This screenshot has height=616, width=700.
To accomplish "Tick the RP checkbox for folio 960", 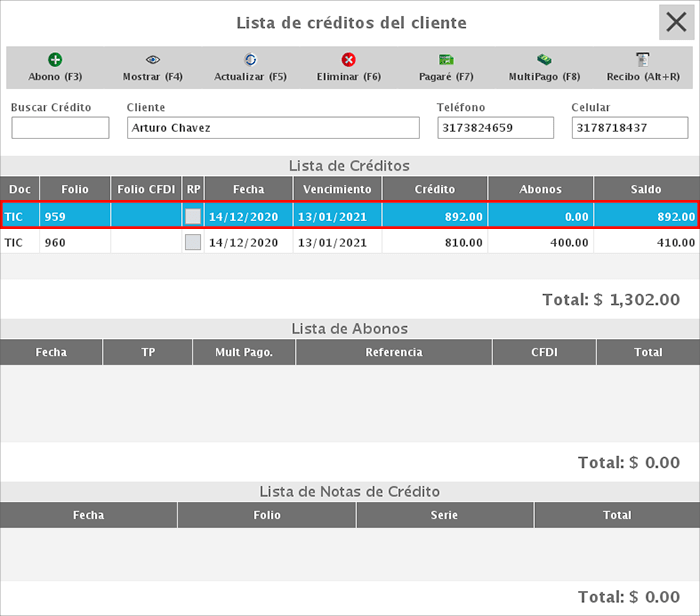I will pyautogui.click(x=193, y=242).
